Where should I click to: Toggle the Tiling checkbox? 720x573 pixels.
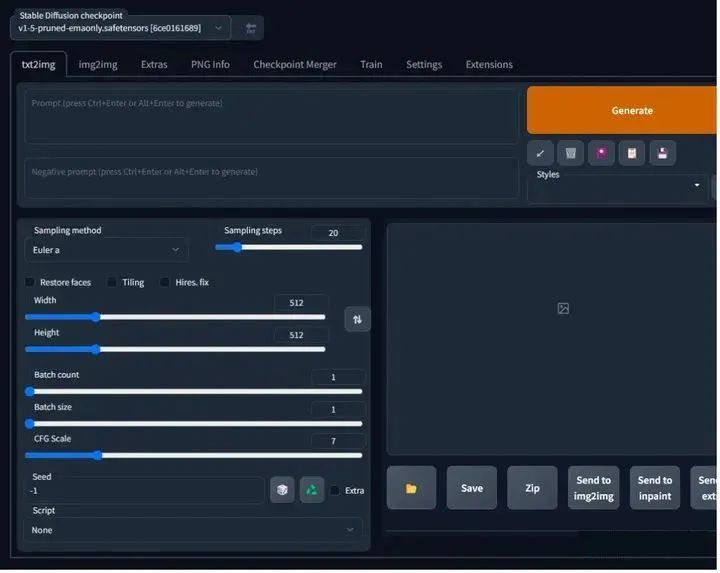pyautogui.click(x=112, y=282)
